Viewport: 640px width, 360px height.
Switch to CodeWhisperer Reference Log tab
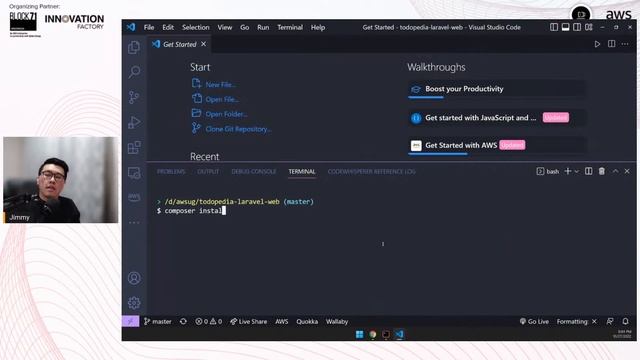(x=371, y=171)
